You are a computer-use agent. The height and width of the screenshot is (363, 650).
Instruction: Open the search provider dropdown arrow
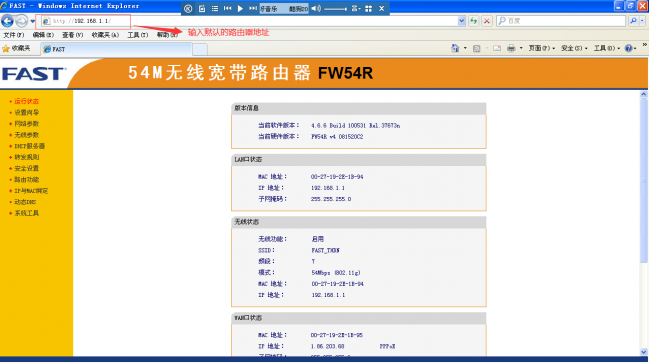coord(643,21)
